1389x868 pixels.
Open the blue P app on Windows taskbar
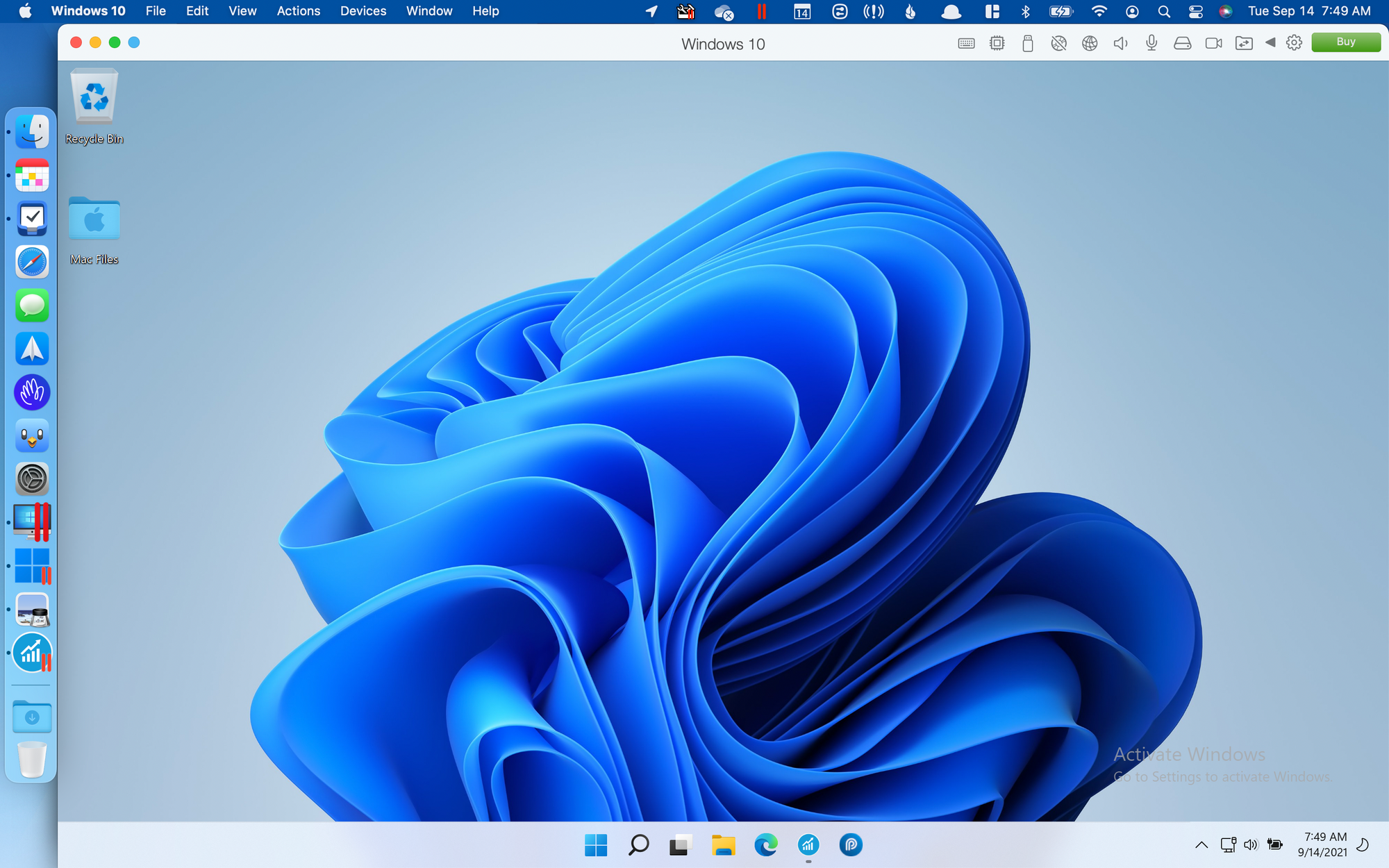[x=851, y=845]
